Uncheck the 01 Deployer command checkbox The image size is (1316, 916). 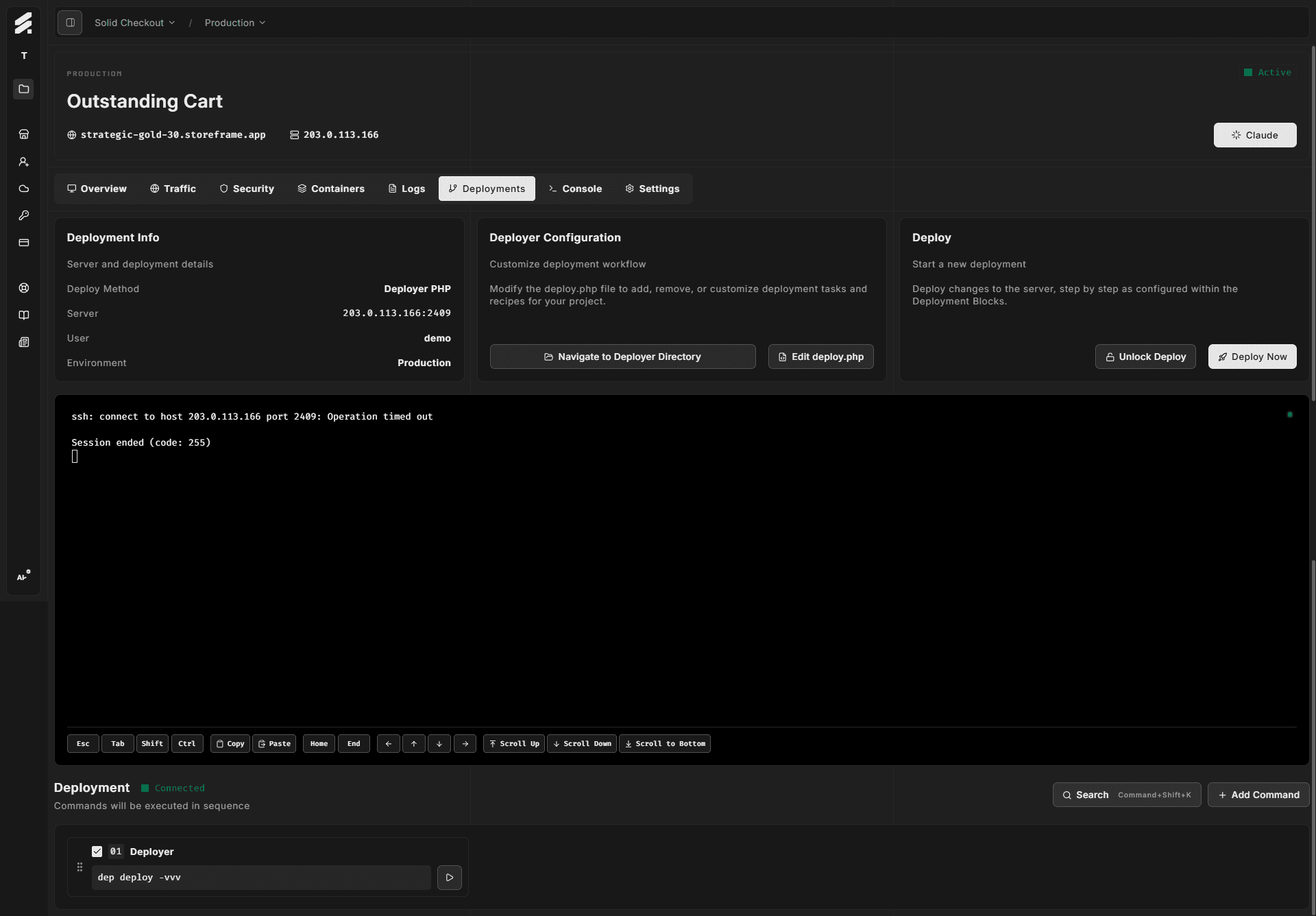pos(97,852)
